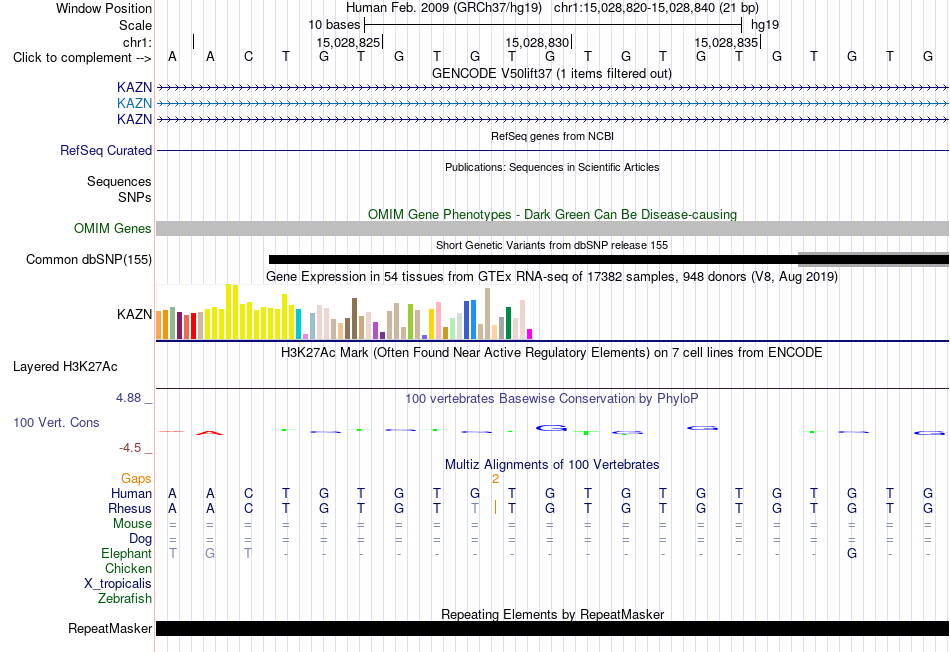The image size is (950, 652).
Task: Click the red A glyph in PhyloP track
Action: 210,433
